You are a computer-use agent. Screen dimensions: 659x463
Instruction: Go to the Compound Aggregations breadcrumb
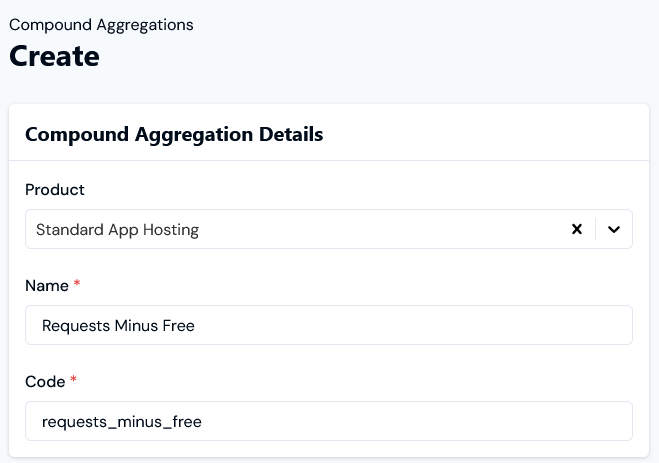click(x=101, y=25)
